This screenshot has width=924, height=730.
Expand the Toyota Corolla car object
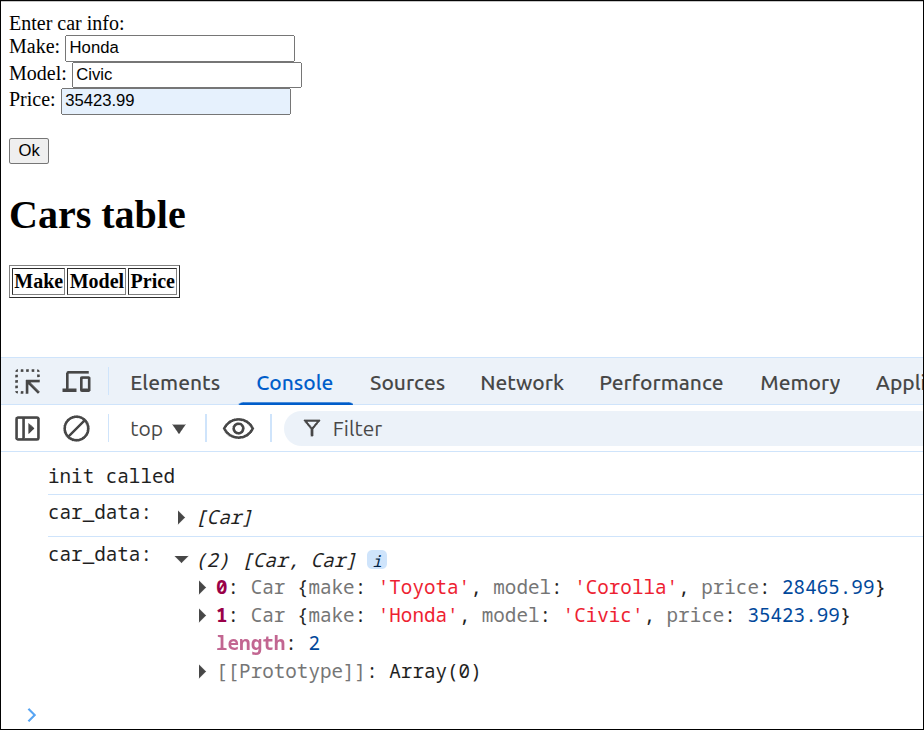pyautogui.click(x=201, y=587)
